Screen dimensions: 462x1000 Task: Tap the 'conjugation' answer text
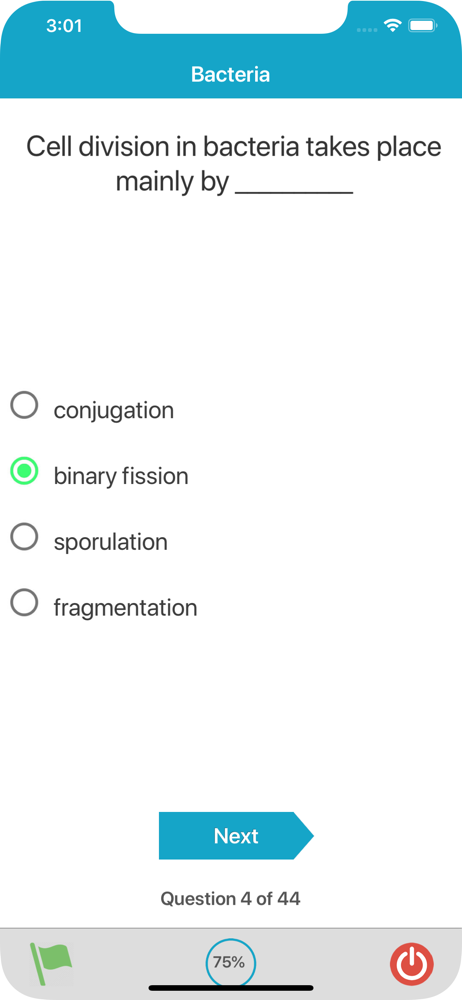click(114, 411)
